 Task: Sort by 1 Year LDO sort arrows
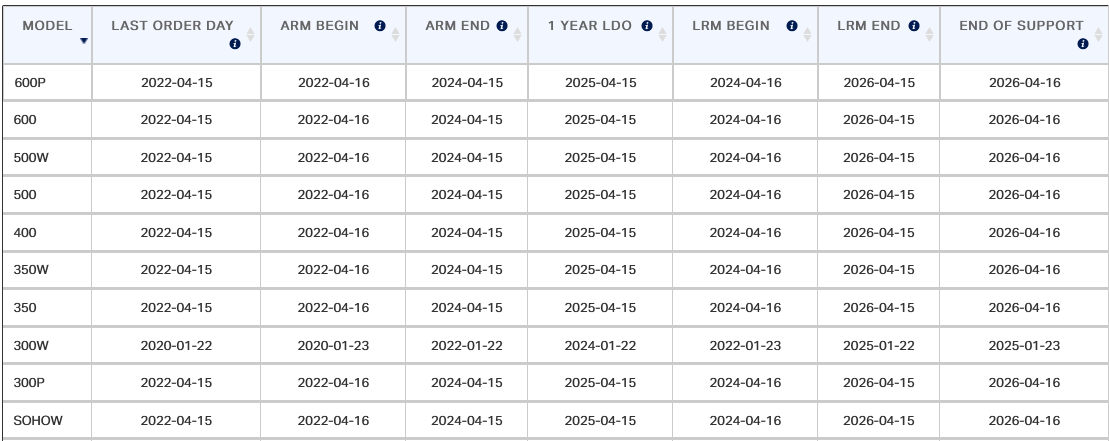[x=662, y=34]
